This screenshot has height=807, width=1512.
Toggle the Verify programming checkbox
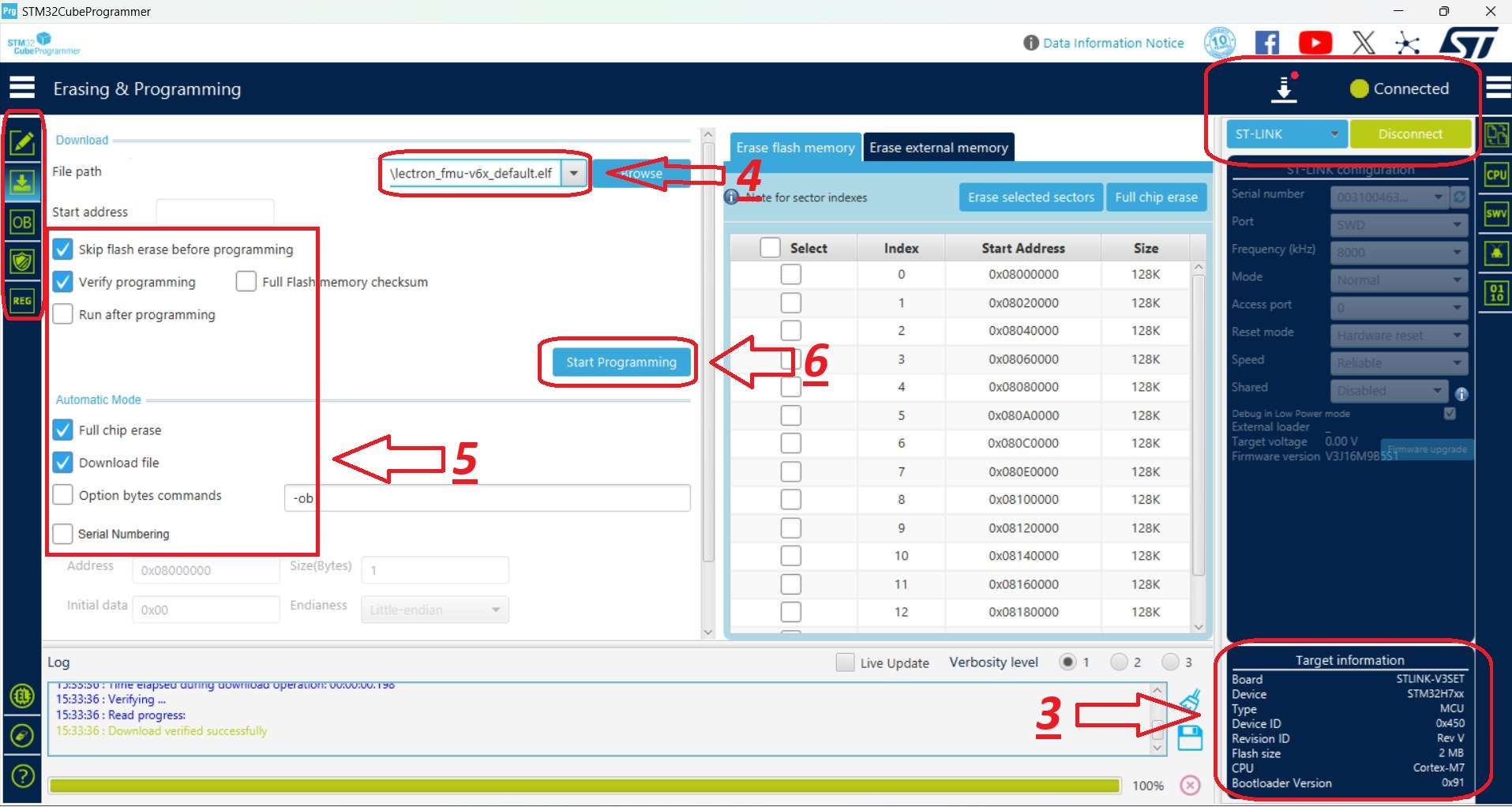click(x=62, y=282)
